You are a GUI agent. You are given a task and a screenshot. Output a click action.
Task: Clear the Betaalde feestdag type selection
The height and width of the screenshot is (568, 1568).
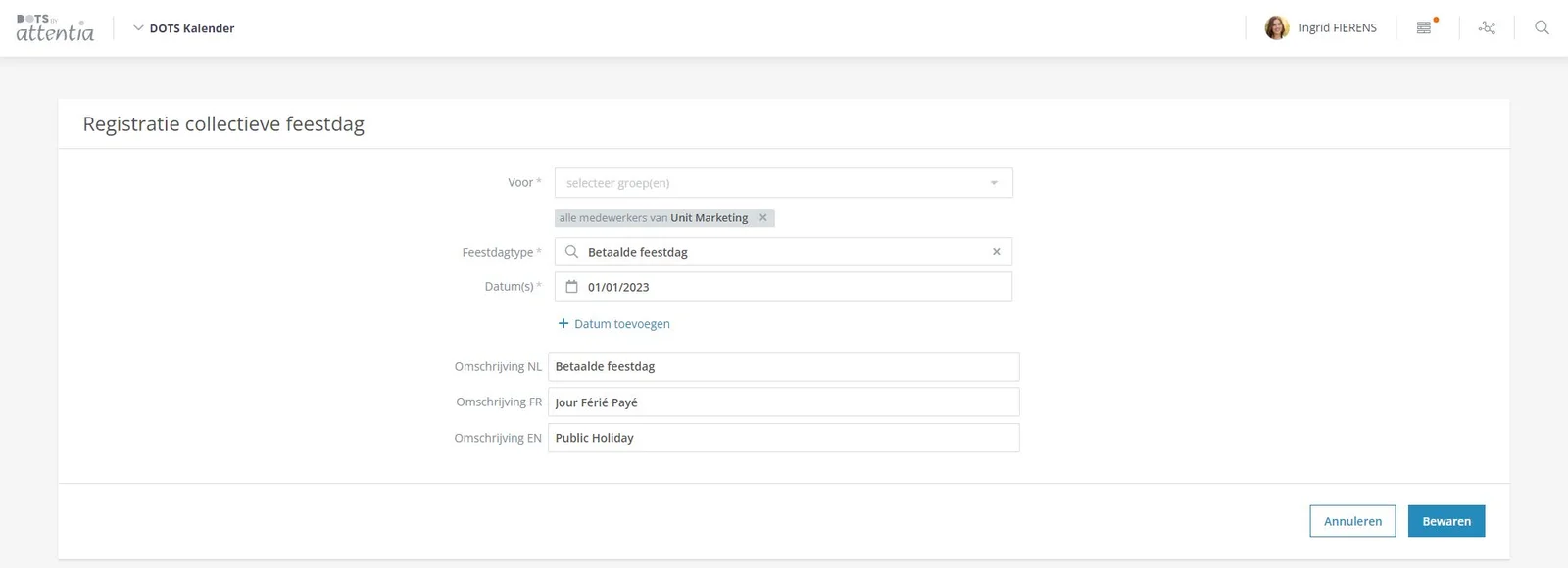tap(997, 252)
